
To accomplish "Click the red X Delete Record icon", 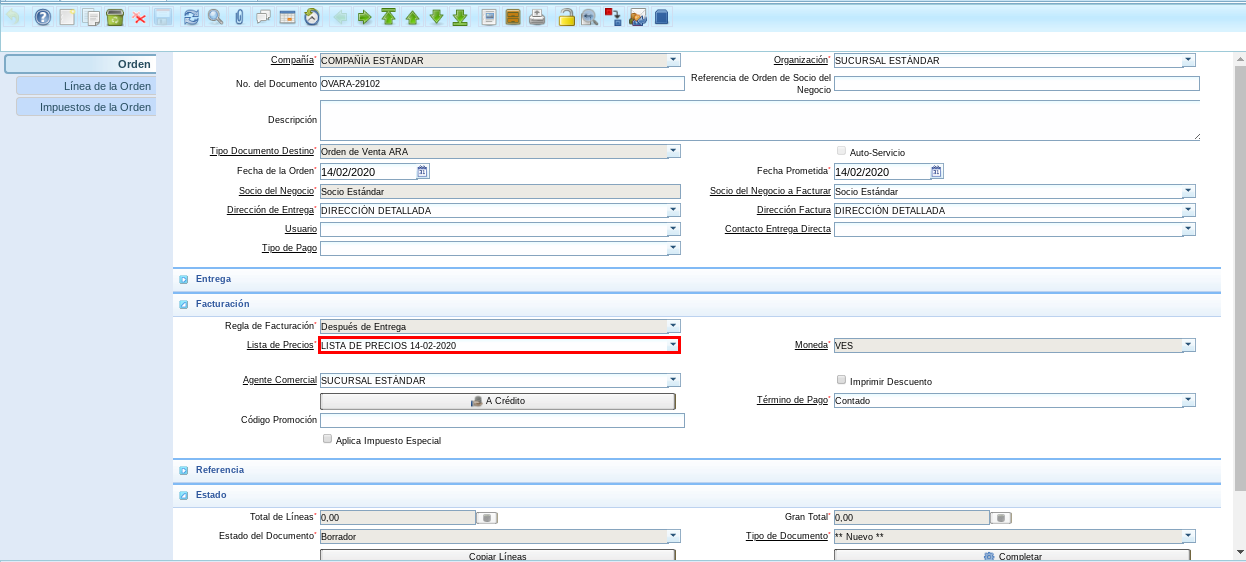I will (x=139, y=17).
